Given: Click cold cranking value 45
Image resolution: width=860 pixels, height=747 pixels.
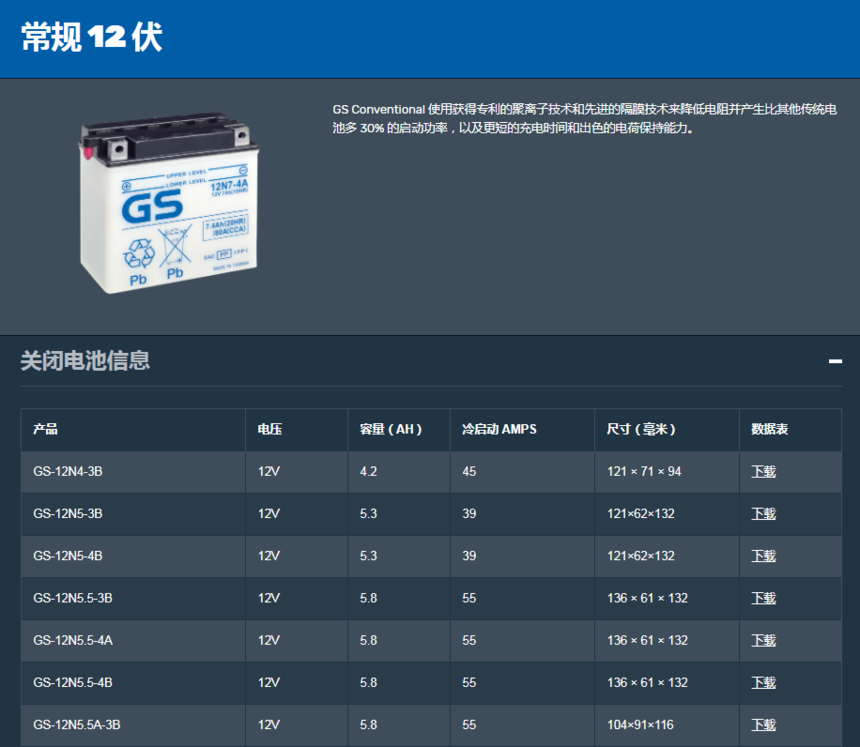Looking at the screenshot, I should click(x=469, y=471).
